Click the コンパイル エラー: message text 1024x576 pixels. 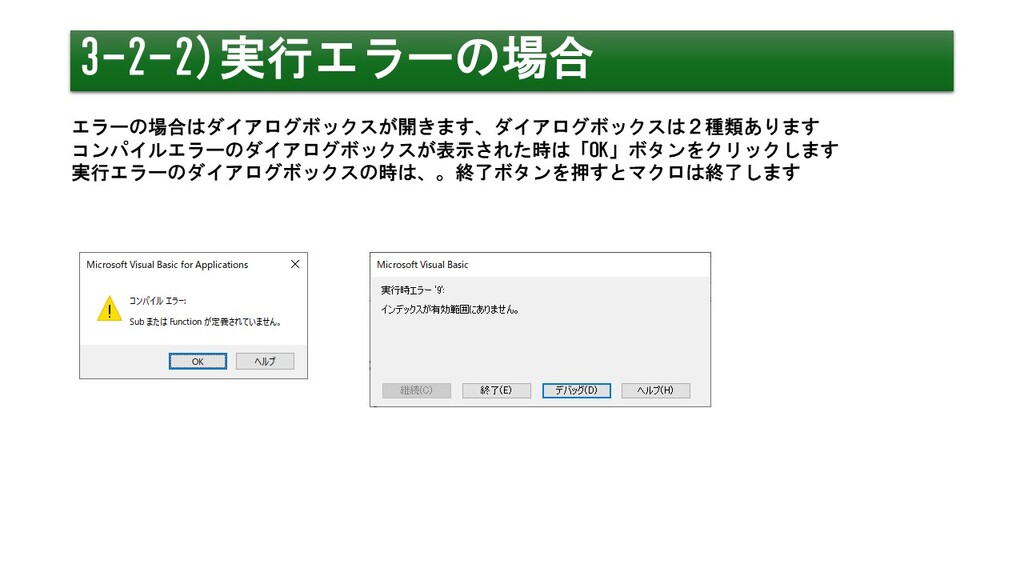click(157, 300)
